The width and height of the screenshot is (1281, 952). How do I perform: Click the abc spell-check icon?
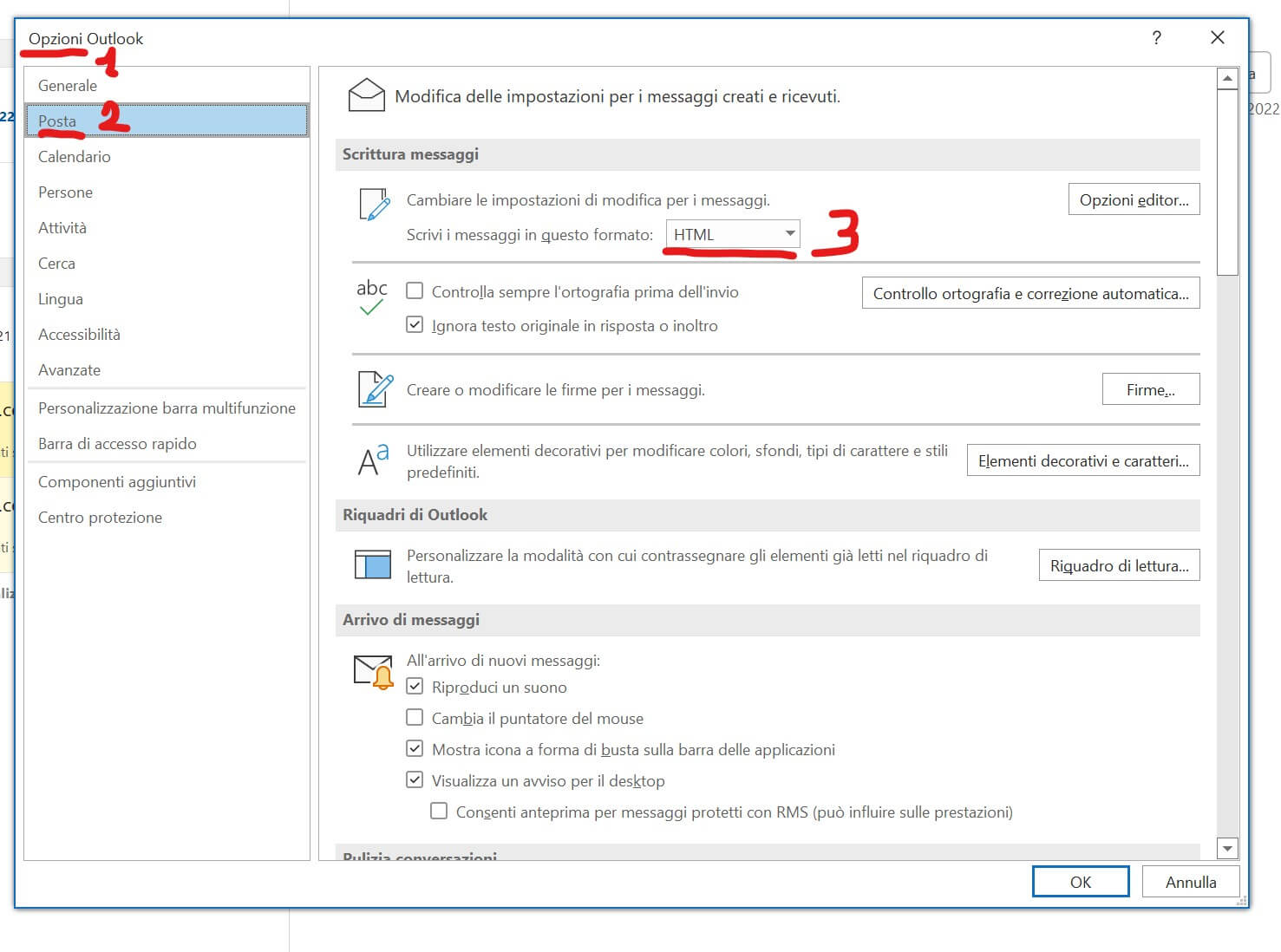(371, 297)
